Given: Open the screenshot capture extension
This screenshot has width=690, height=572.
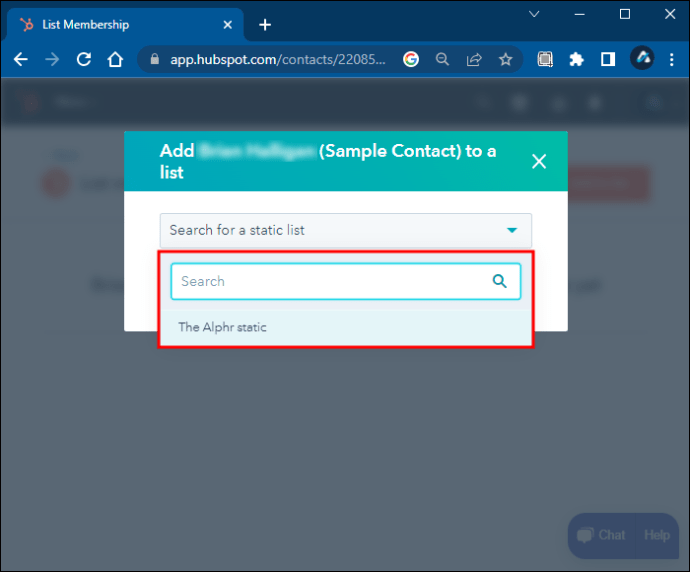Looking at the screenshot, I should pos(545,59).
